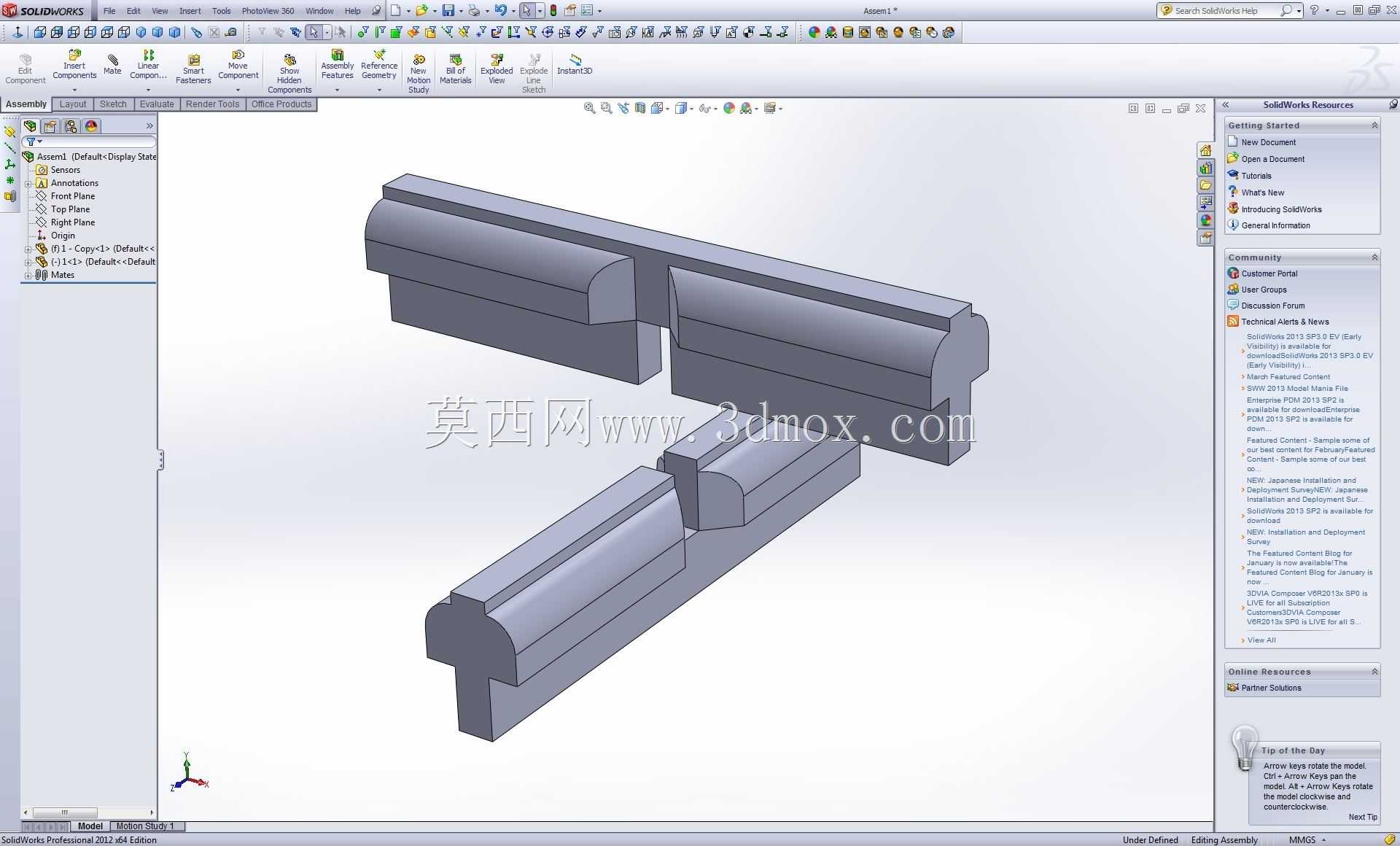Expand the FeatureManager panel with double chevron
This screenshot has height=846, width=1400.
[x=149, y=126]
